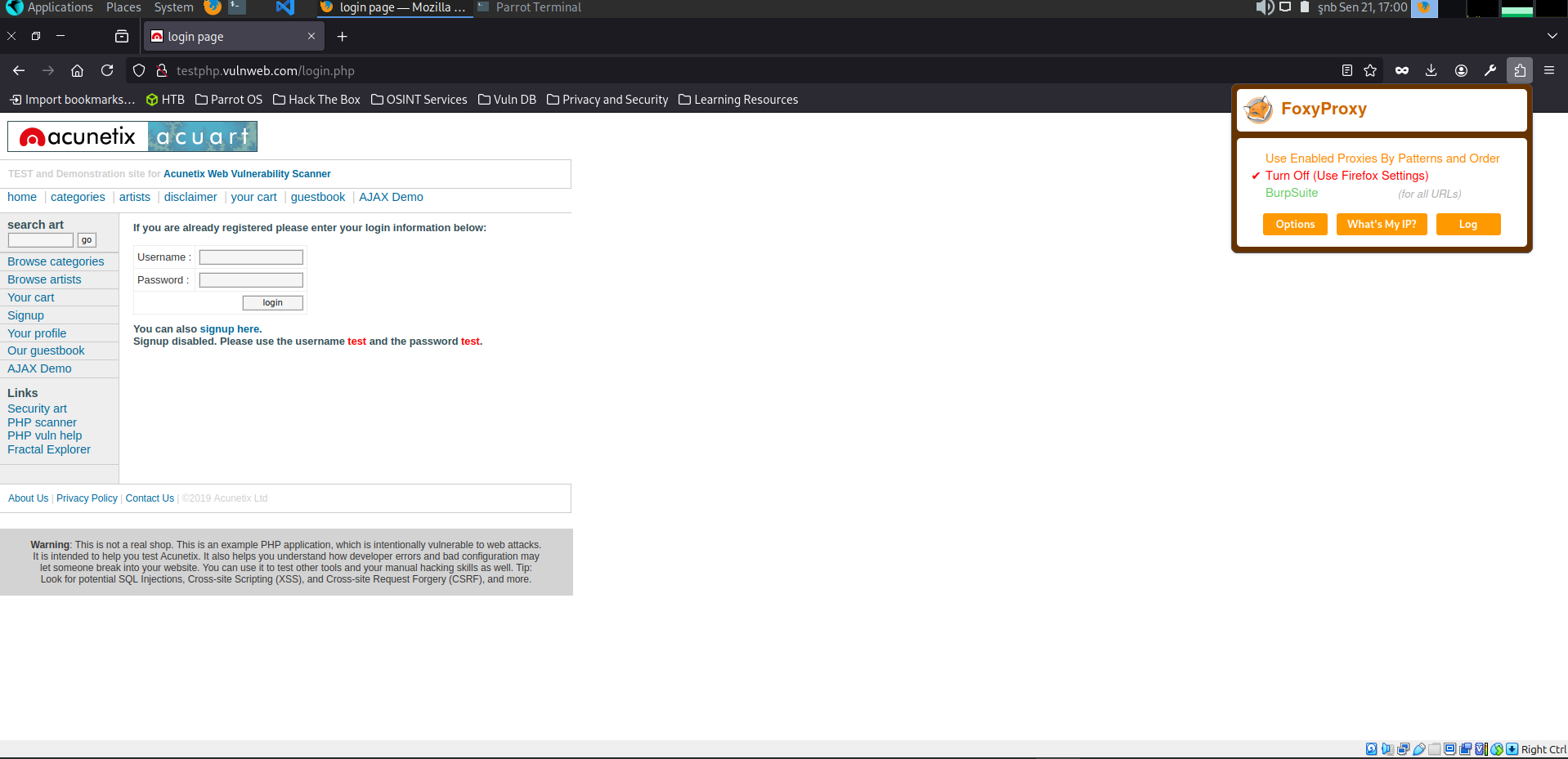Select Use Enabled Proxies By Patterns
Viewport: 1568px width, 759px height.
click(x=1382, y=158)
